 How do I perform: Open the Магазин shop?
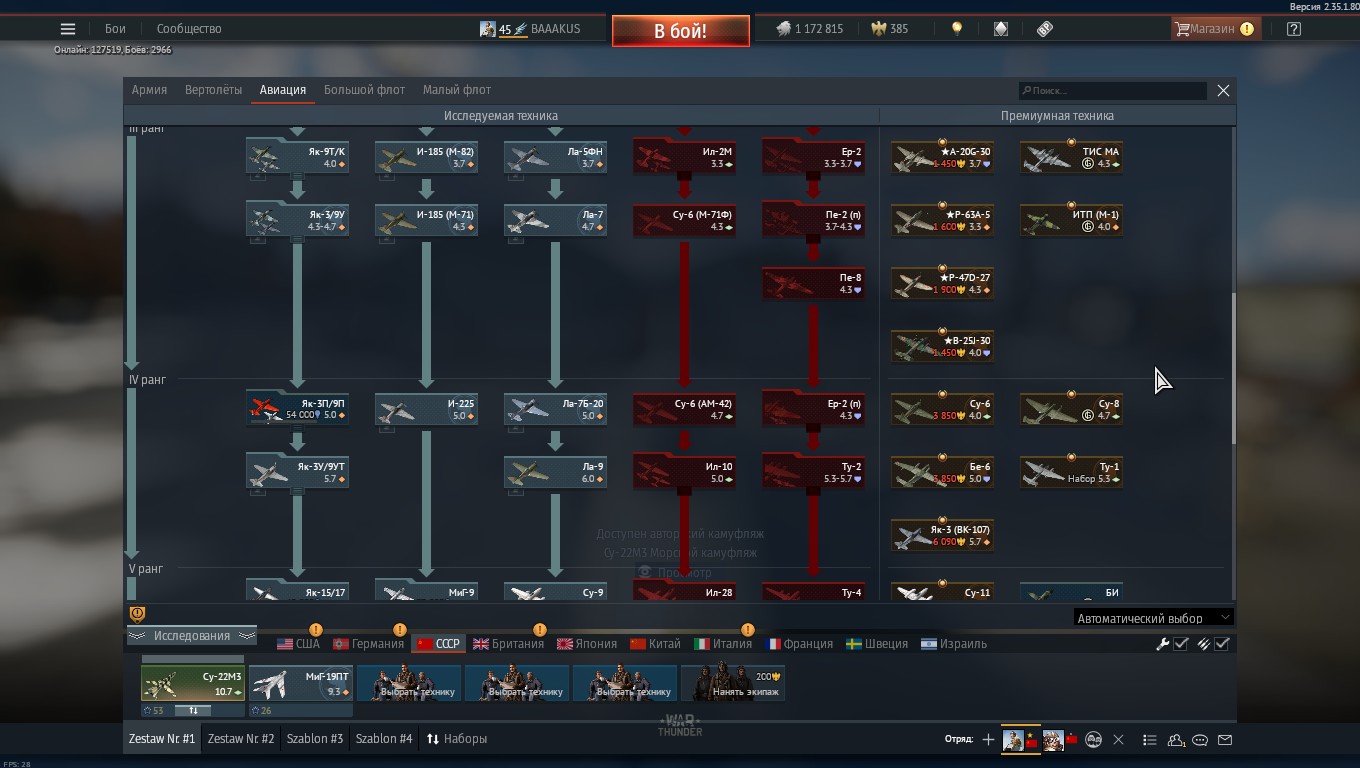point(1214,29)
